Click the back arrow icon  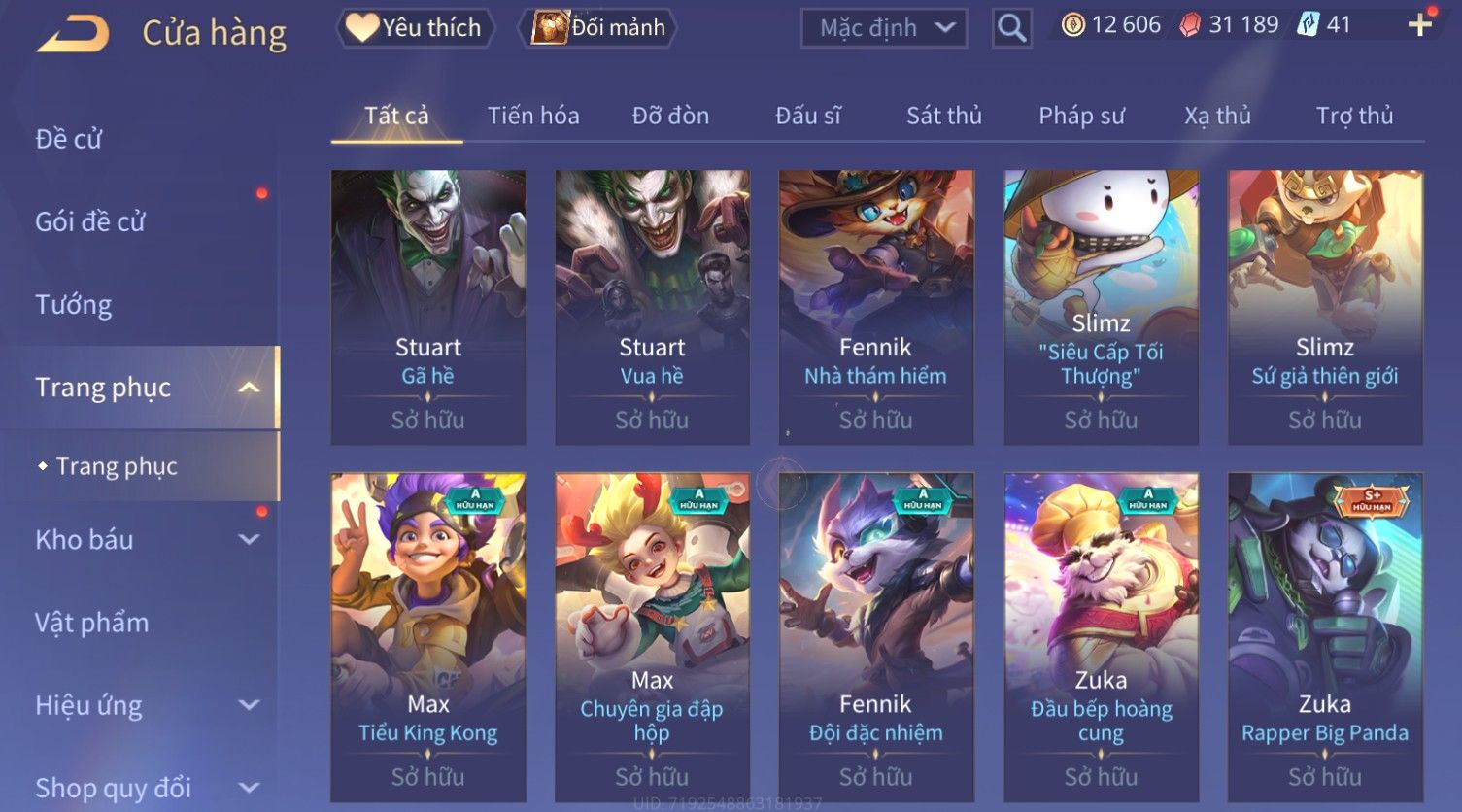[72, 34]
